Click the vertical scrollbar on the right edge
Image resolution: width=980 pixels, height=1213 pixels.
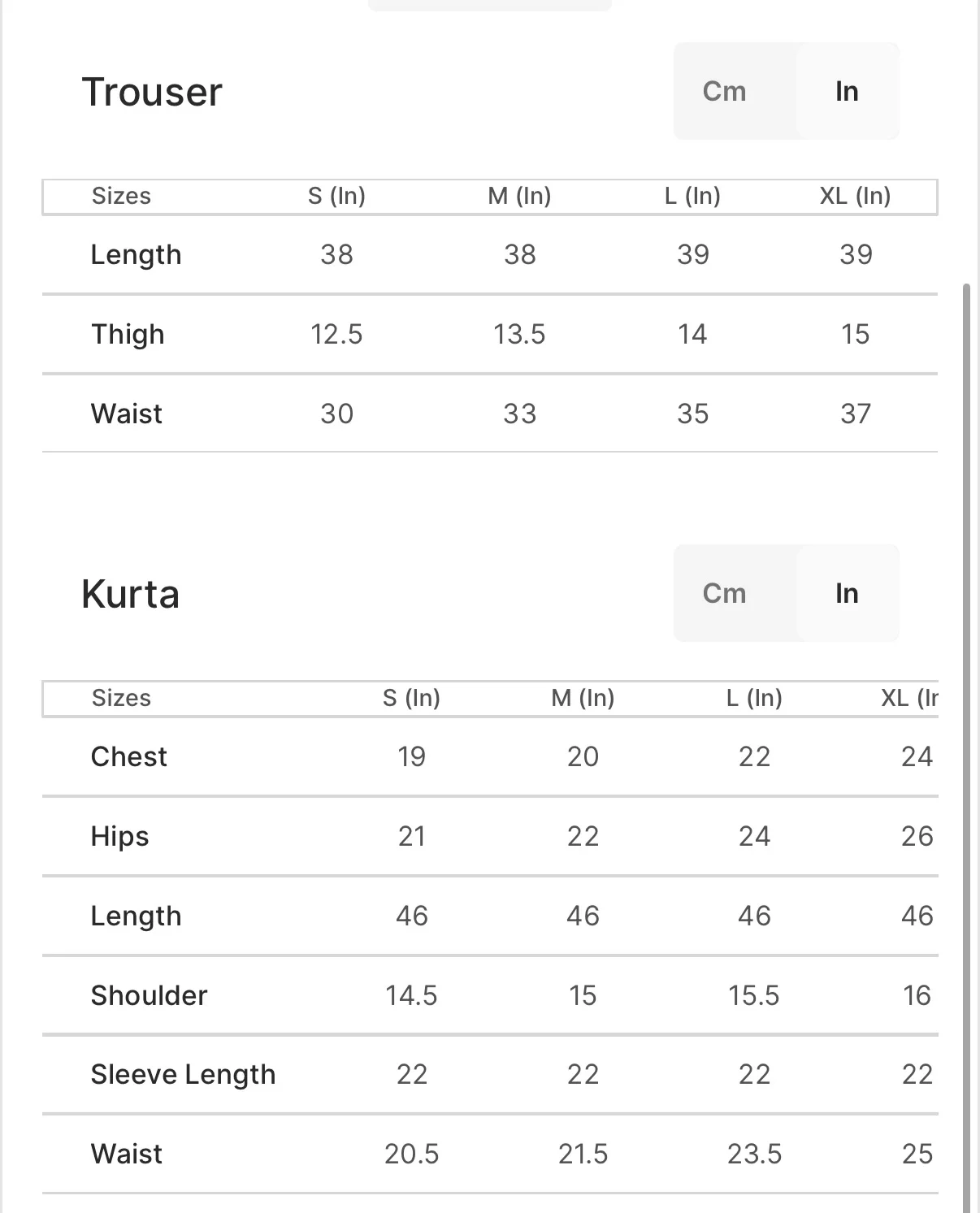coord(966,731)
